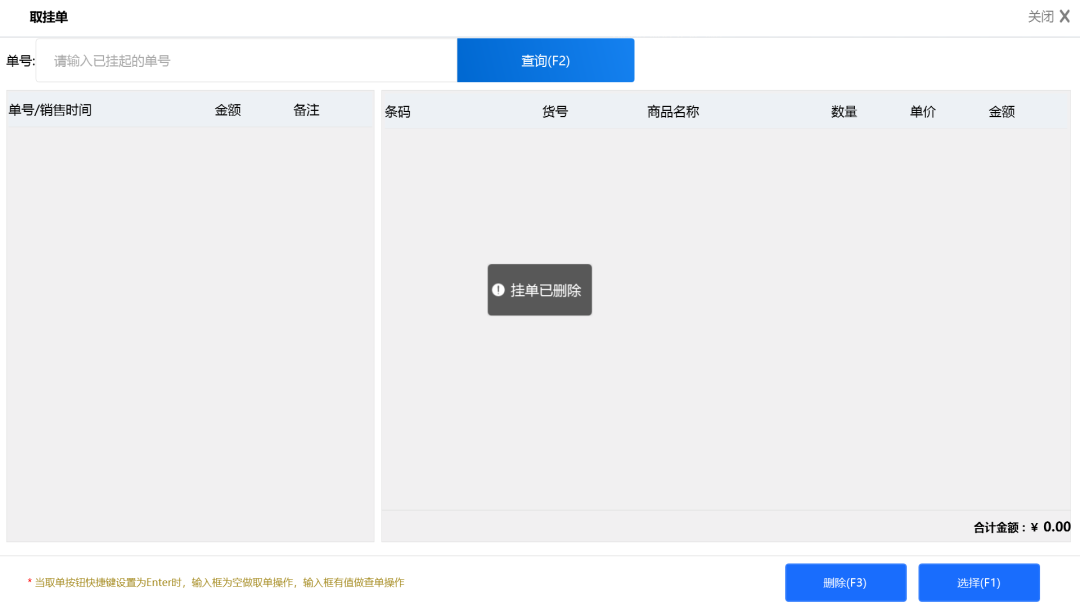Click the 合计金额 total amount display
The width and height of the screenshot is (1080, 608).
pos(1021,527)
